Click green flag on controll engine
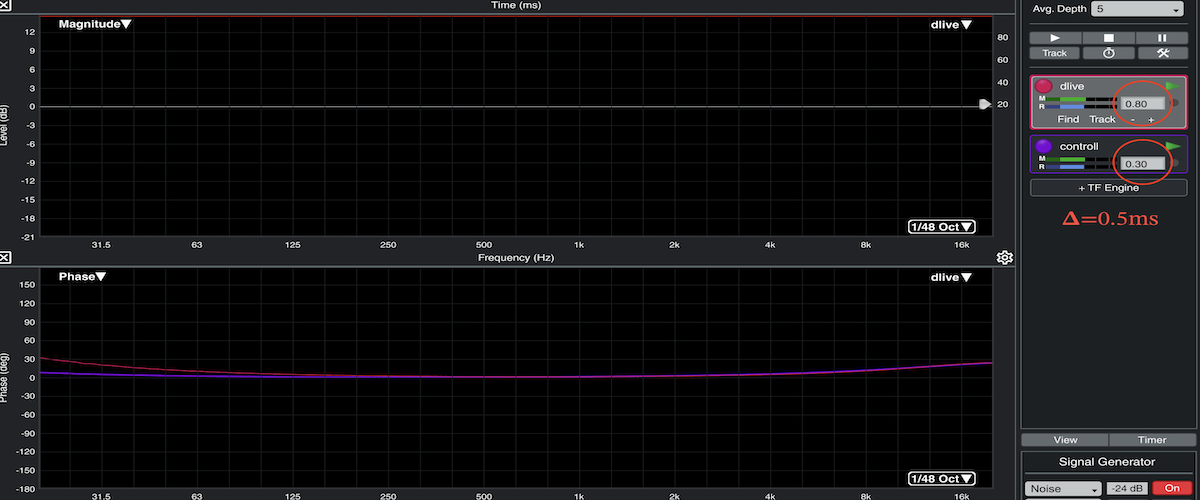Viewport: 1200px width, 500px height. [1173, 146]
